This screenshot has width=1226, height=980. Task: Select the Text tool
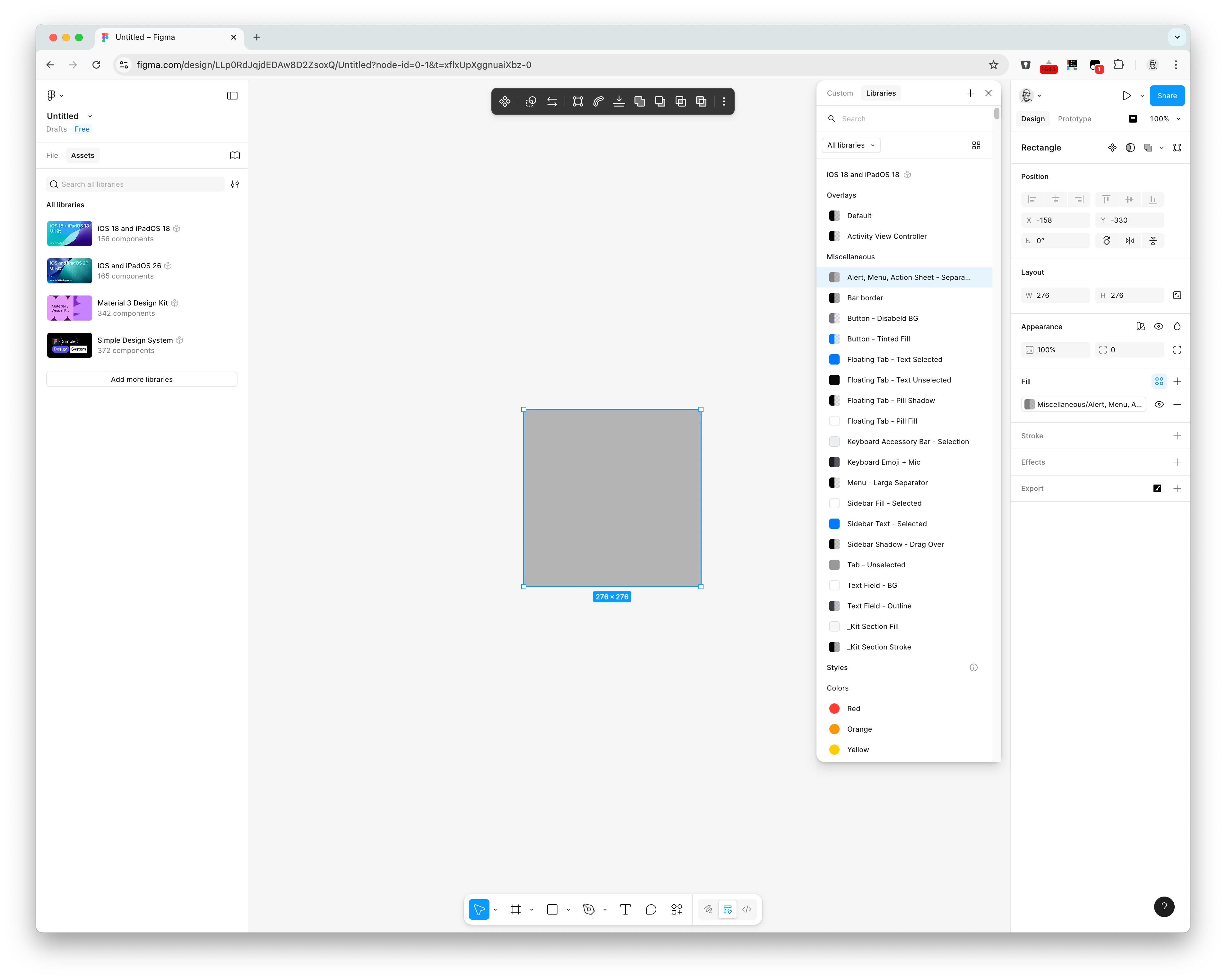[x=625, y=909]
